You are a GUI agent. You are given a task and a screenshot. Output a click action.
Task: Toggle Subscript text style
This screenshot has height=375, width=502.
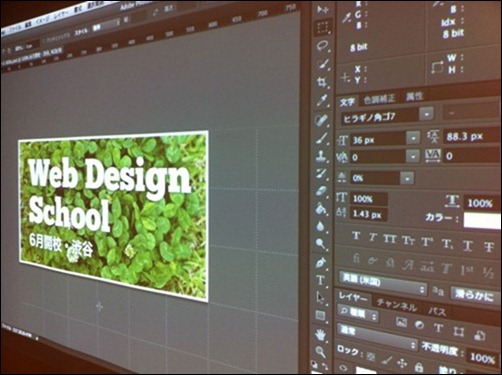[x=447, y=244]
